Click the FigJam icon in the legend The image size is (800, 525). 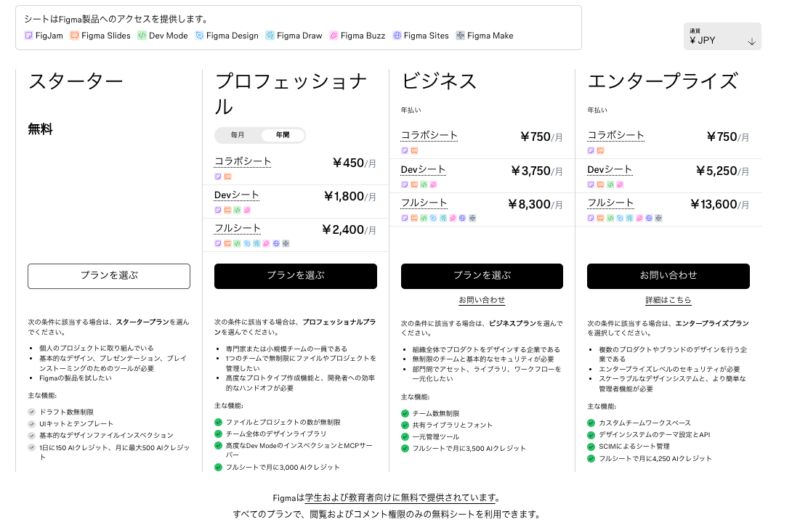29,35
